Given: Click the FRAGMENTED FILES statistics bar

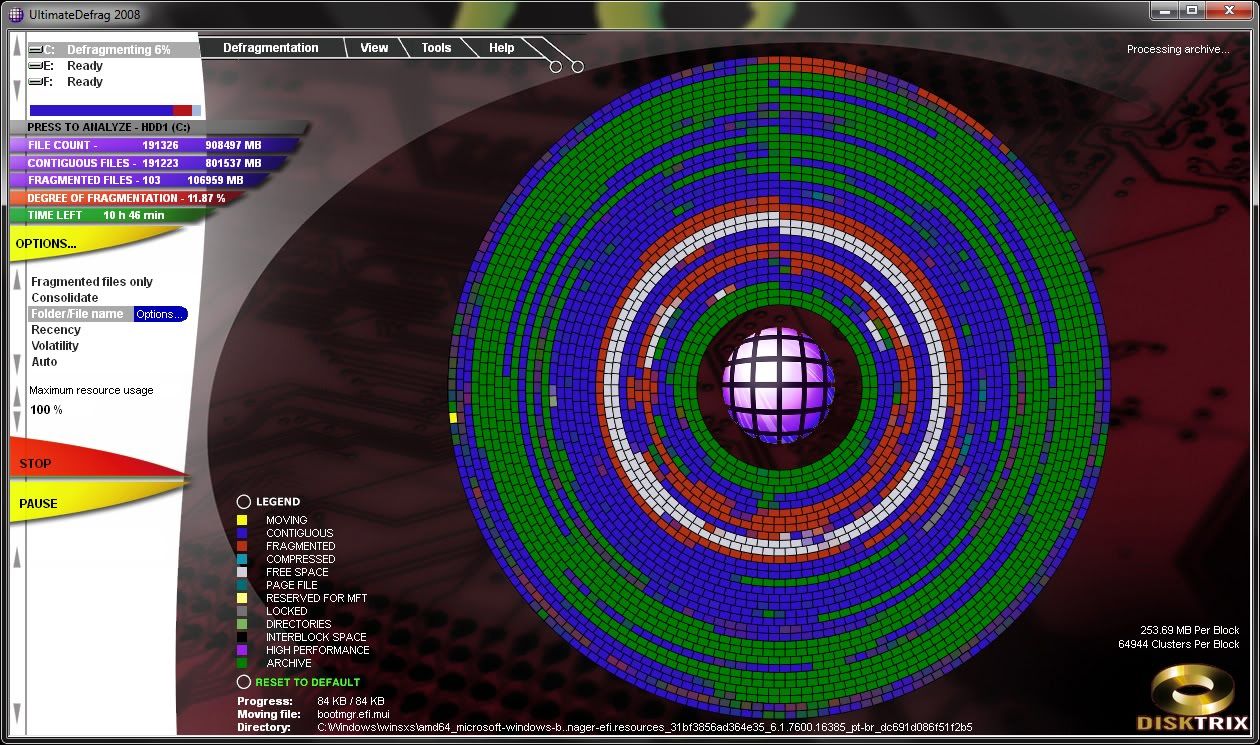Looking at the screenshot, I should (140, 180).
